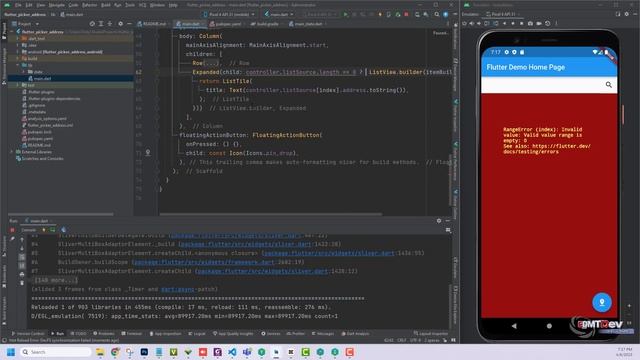Screen dimensions: 640x360
Task: Emulator home circle button in toolbar
Action: 513,23
